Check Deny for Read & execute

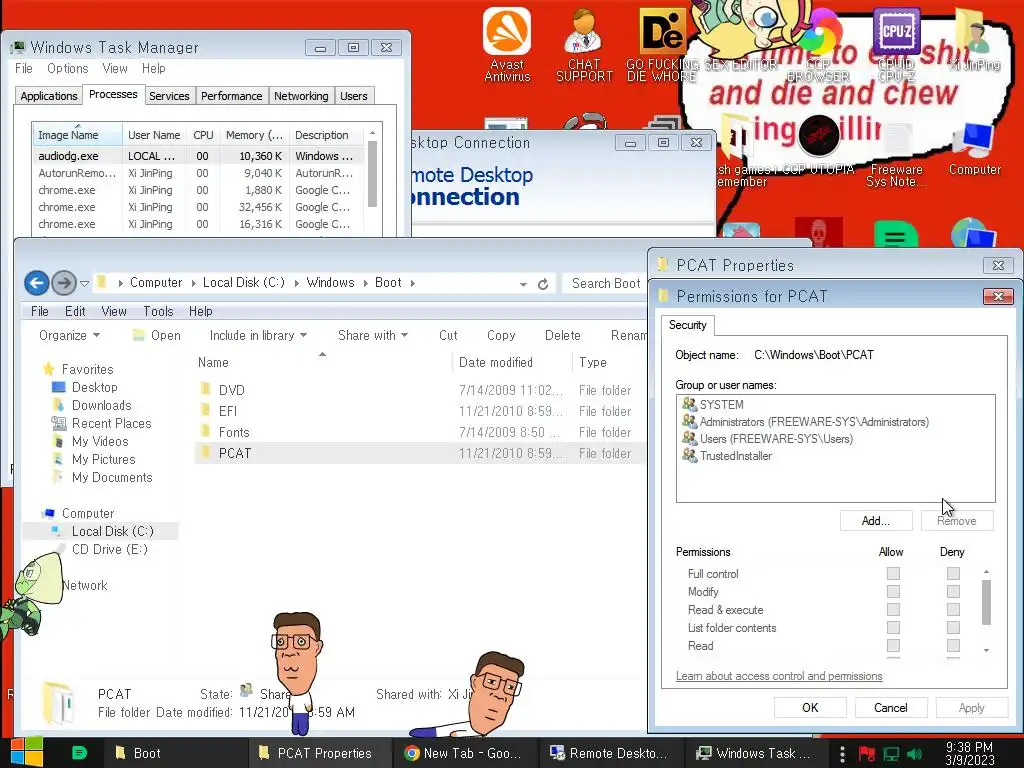[x=953, y=609]
